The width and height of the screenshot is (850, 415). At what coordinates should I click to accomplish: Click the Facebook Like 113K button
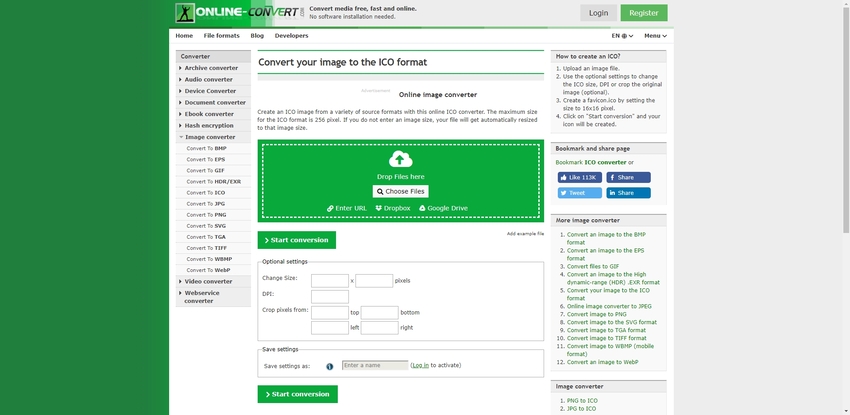point(579,177)
